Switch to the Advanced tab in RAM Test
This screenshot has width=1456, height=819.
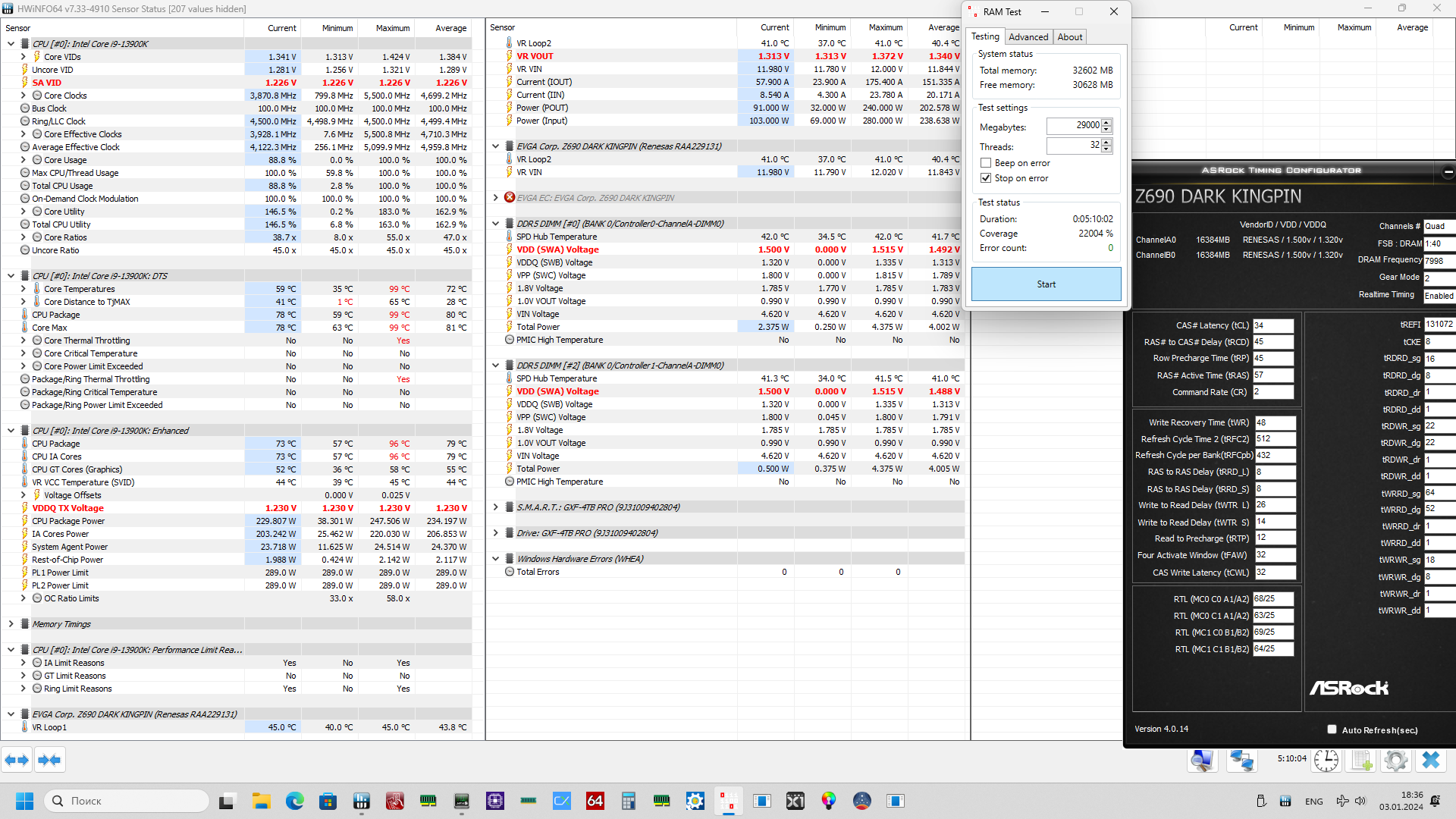[x=1028, y=36]
